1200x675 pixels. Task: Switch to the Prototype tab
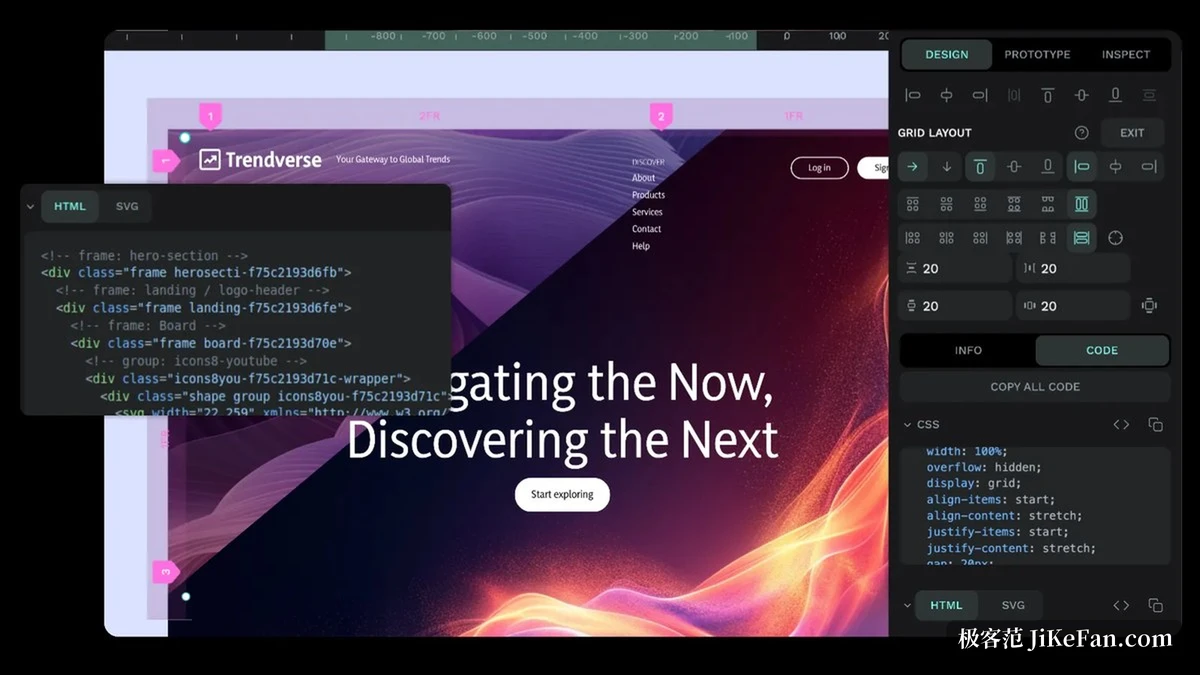(x=1037, y=55)
